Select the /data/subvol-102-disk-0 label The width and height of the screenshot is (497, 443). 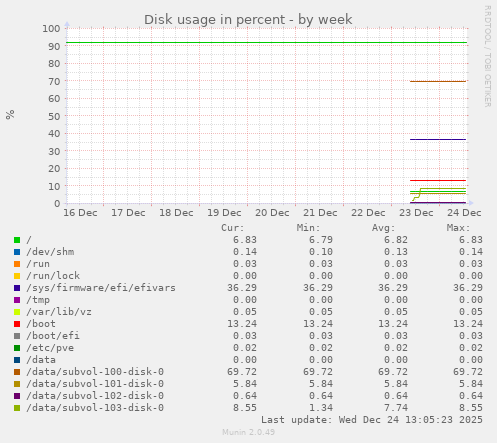click(95, 396)
